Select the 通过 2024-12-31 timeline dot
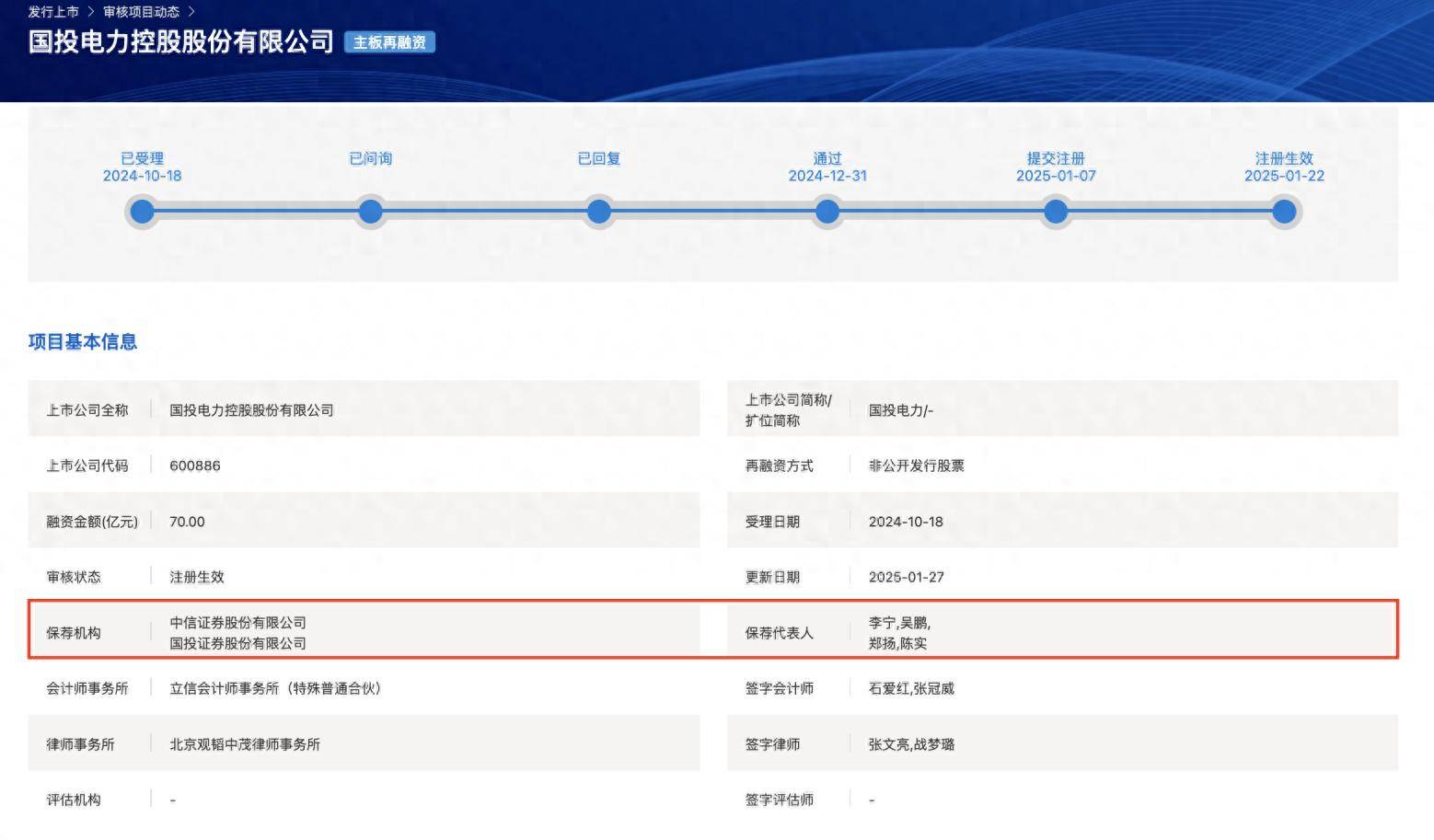1434x840 pixels. tap(827, 212)
